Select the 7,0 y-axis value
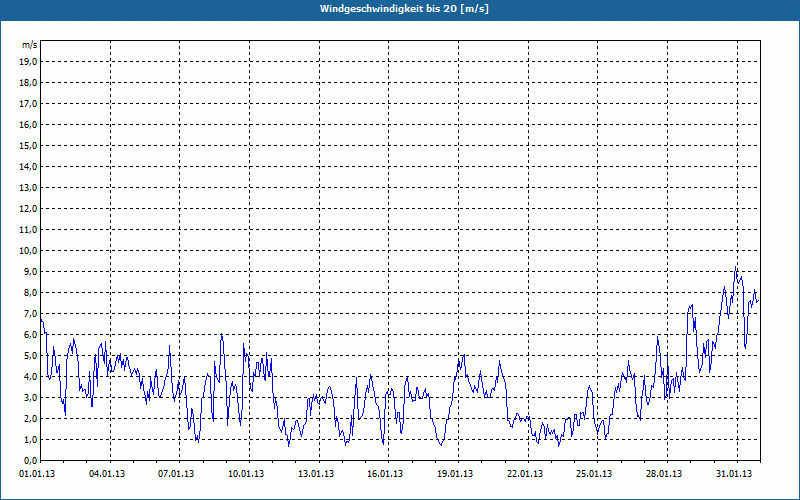The height and width of the screenshot is (500, 800). pyautogui.click(x=30, y=314)
